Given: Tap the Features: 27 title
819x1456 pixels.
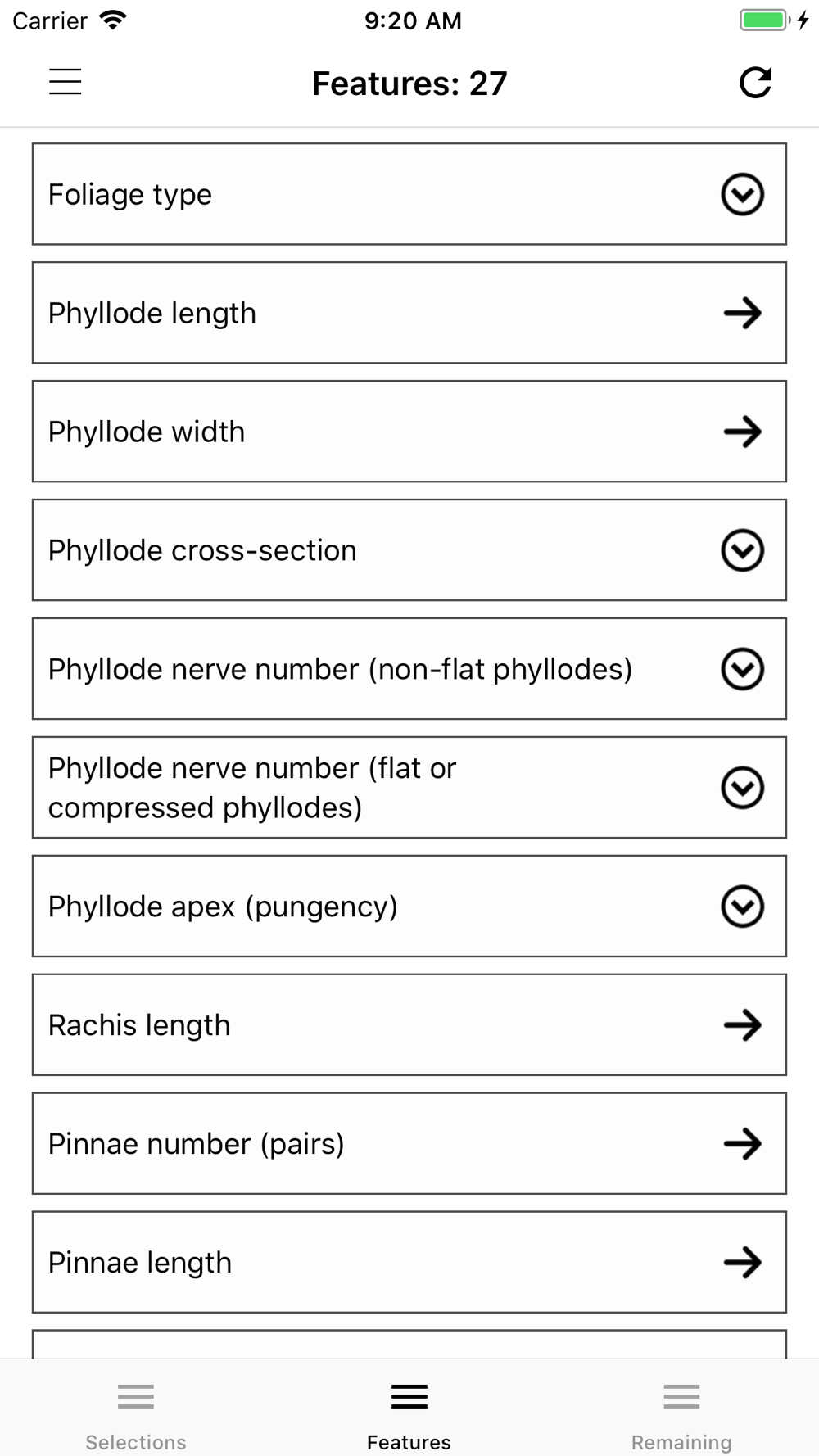Looking at the screenshot, I should coord(409,84).
